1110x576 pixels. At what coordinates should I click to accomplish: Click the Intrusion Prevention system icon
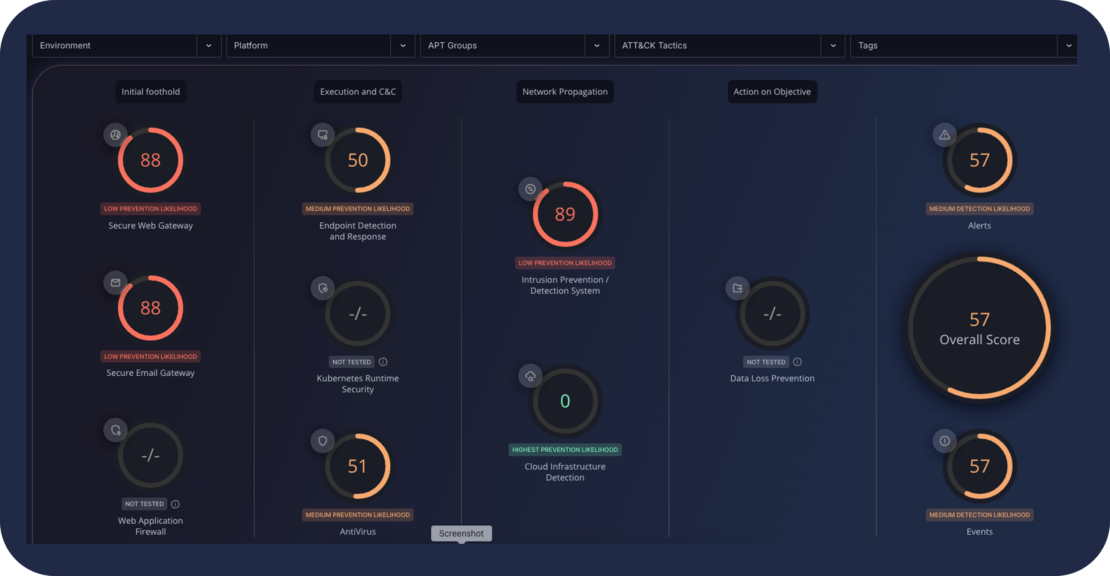pyautogui.click(x=530, y=189)
